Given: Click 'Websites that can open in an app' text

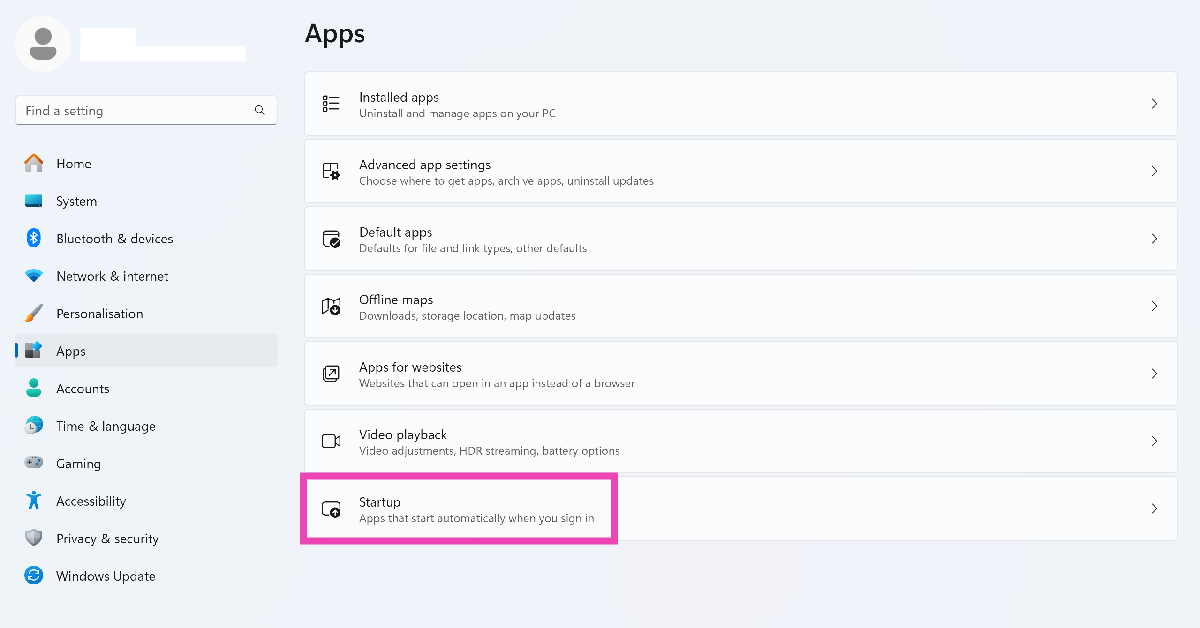Looking at the screenshot, I should coord(497,383).
